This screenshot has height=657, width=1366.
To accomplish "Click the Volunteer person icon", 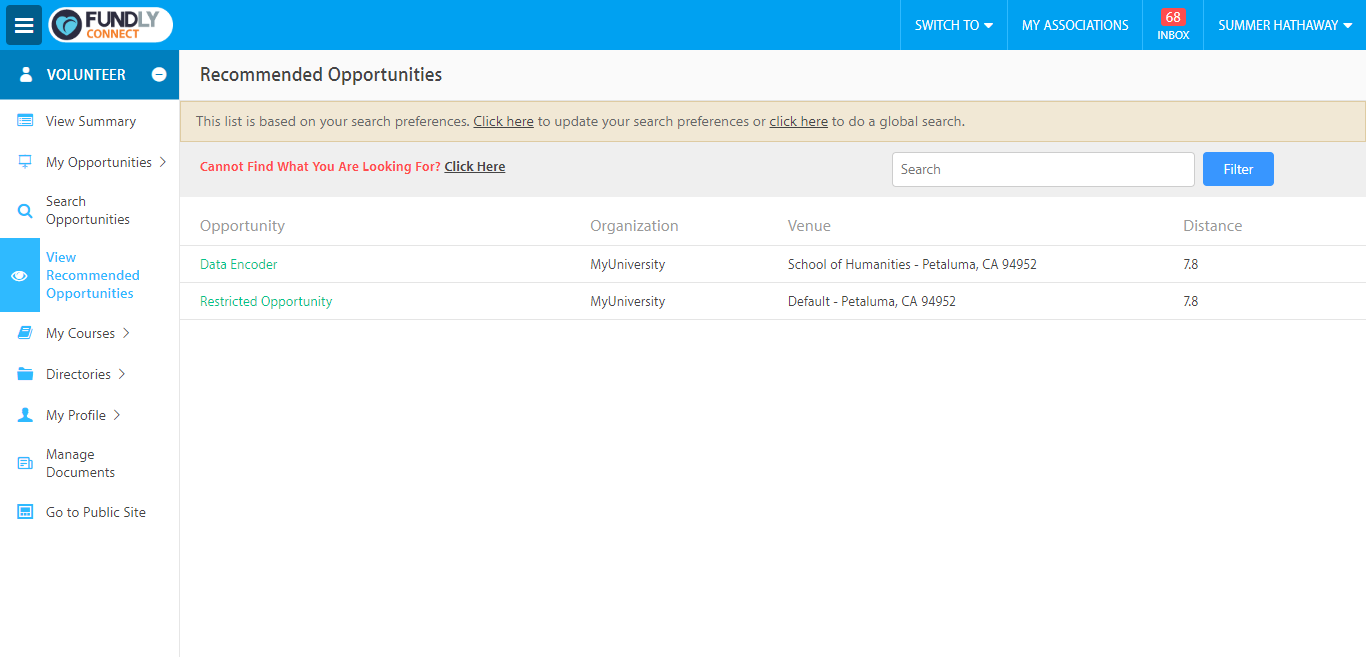I will pyautogui.click(x=26, y=75).
